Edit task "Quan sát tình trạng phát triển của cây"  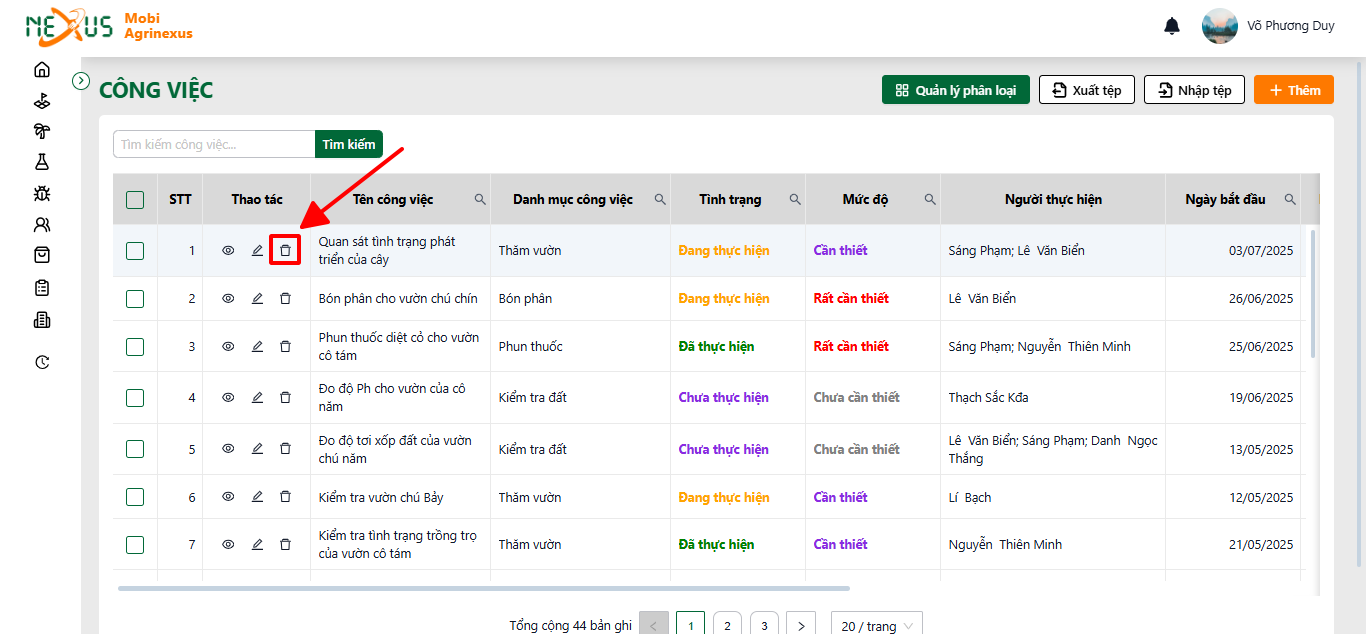(257, 250)
